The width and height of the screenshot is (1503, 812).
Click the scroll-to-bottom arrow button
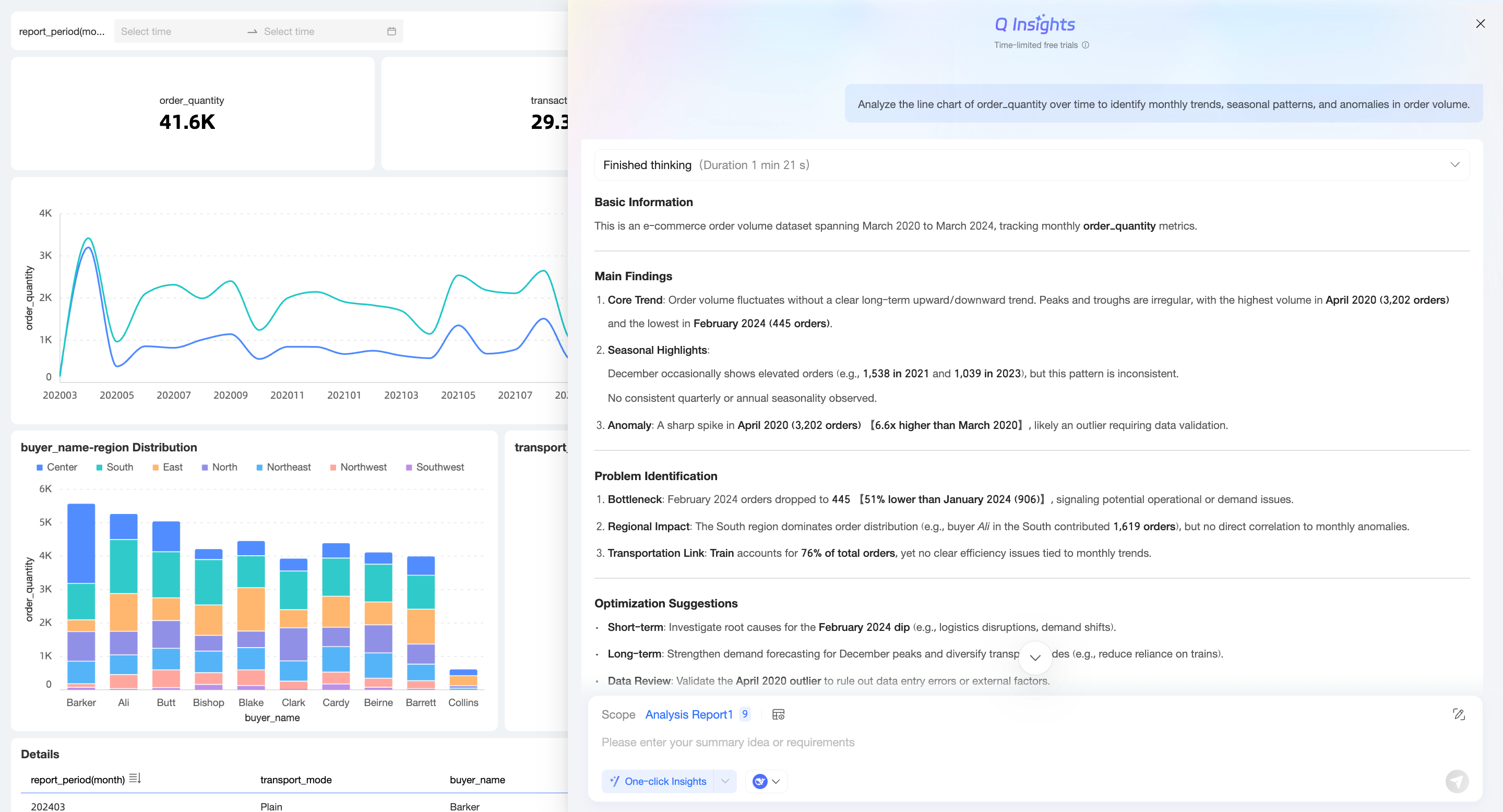pyautogui.click(x=1035, y=658)
